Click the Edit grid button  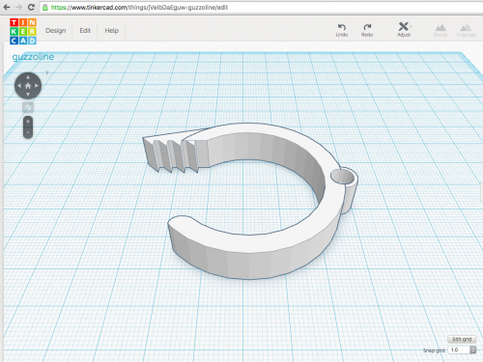point(462,339)
